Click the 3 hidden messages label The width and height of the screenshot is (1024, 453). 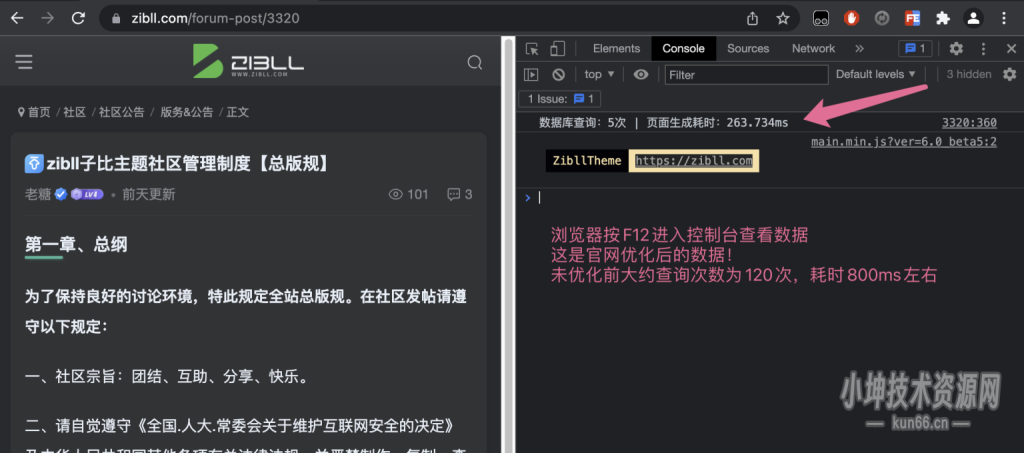tap(969, 74)
